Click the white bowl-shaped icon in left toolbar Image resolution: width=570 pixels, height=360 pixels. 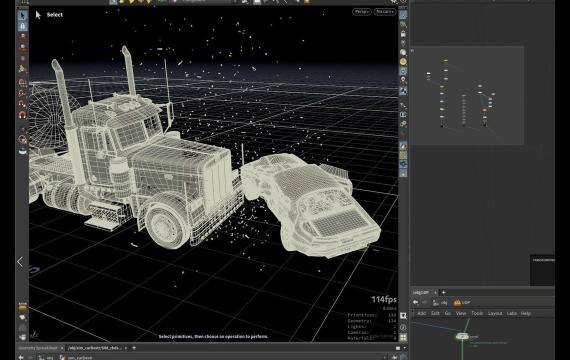point(23,151)
